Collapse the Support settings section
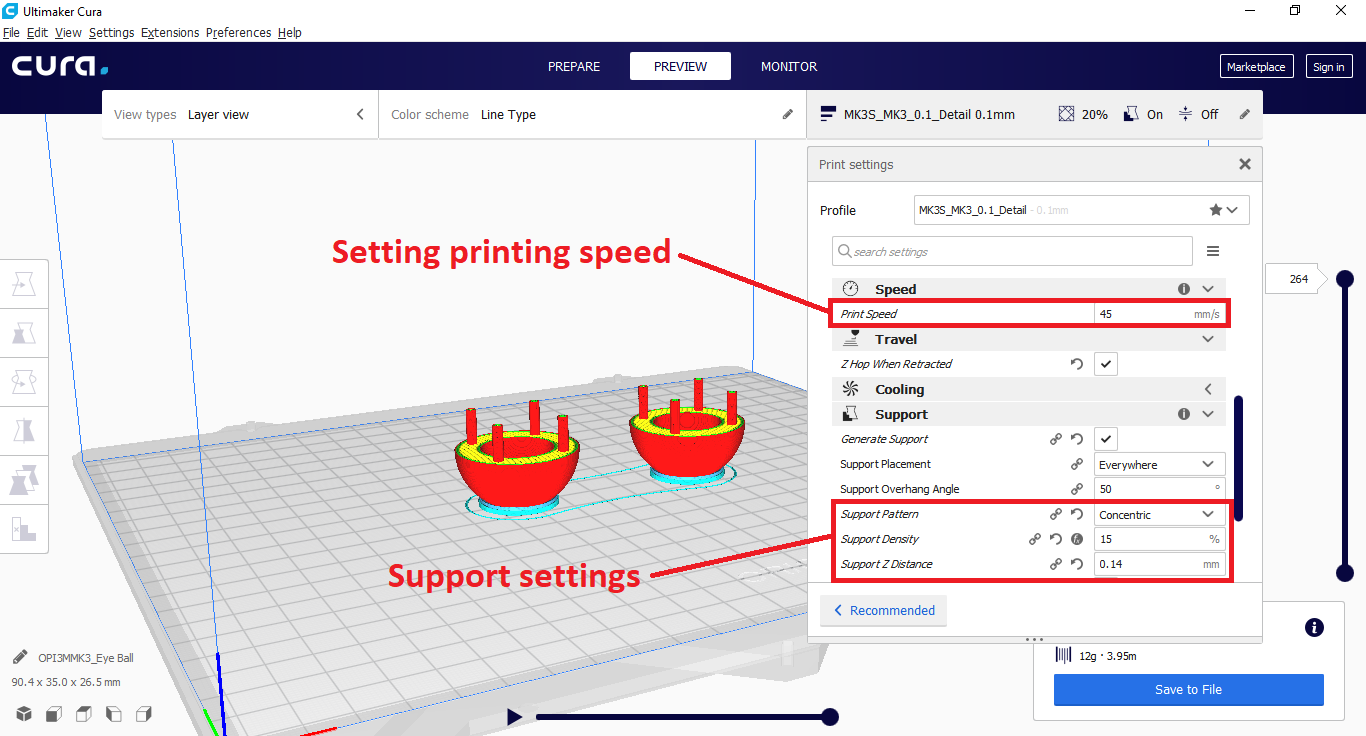This screenshot has height=736, width=1366. coord(1208,414)
